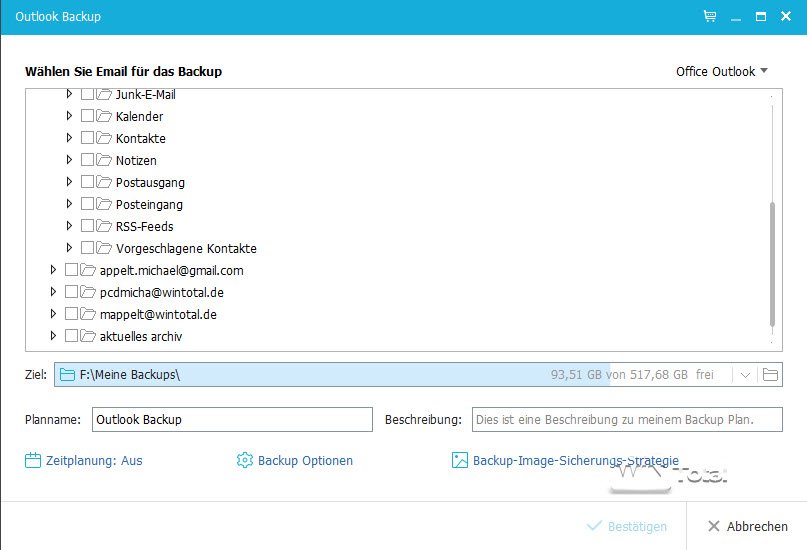Viewport: 807px width, 550px height.
Task: Click the folder icon next to Posteingang
Action: 104,204
